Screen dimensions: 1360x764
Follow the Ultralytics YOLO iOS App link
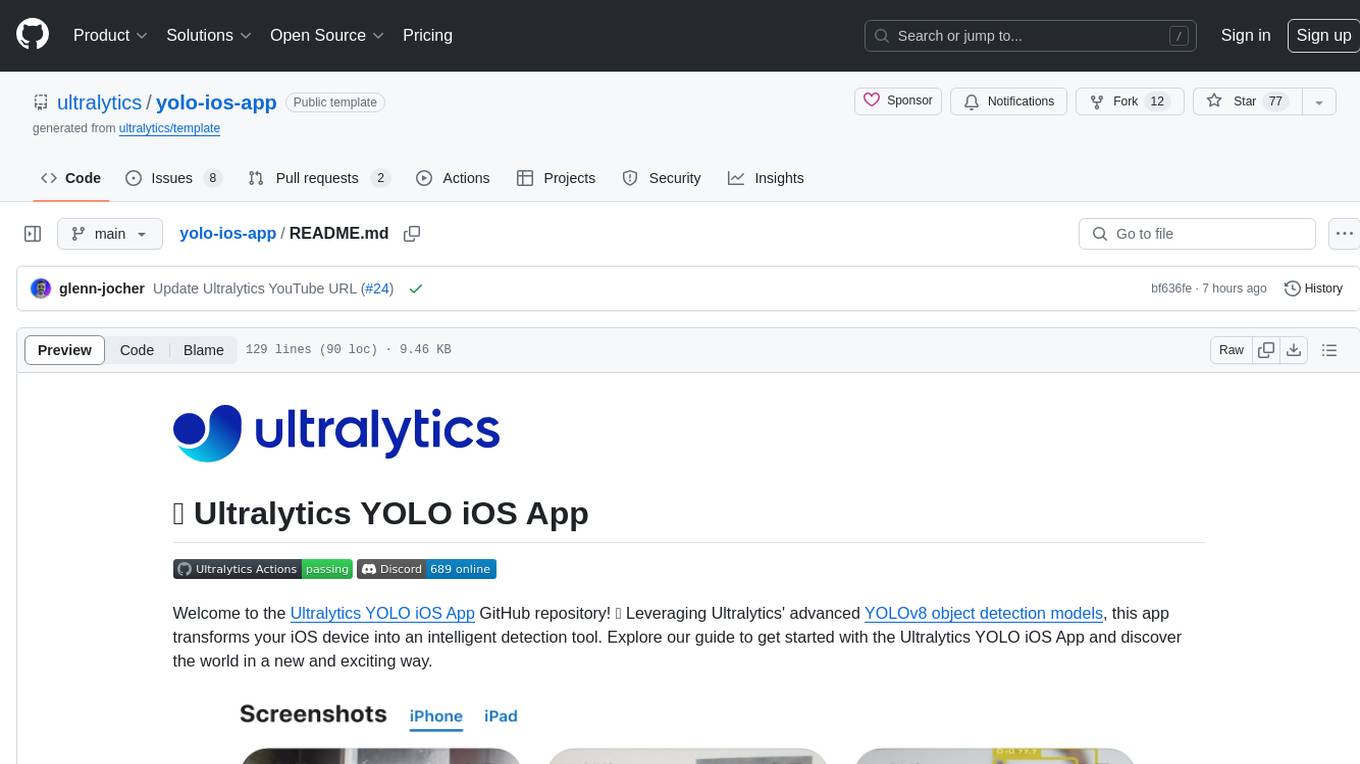(382, 613)
